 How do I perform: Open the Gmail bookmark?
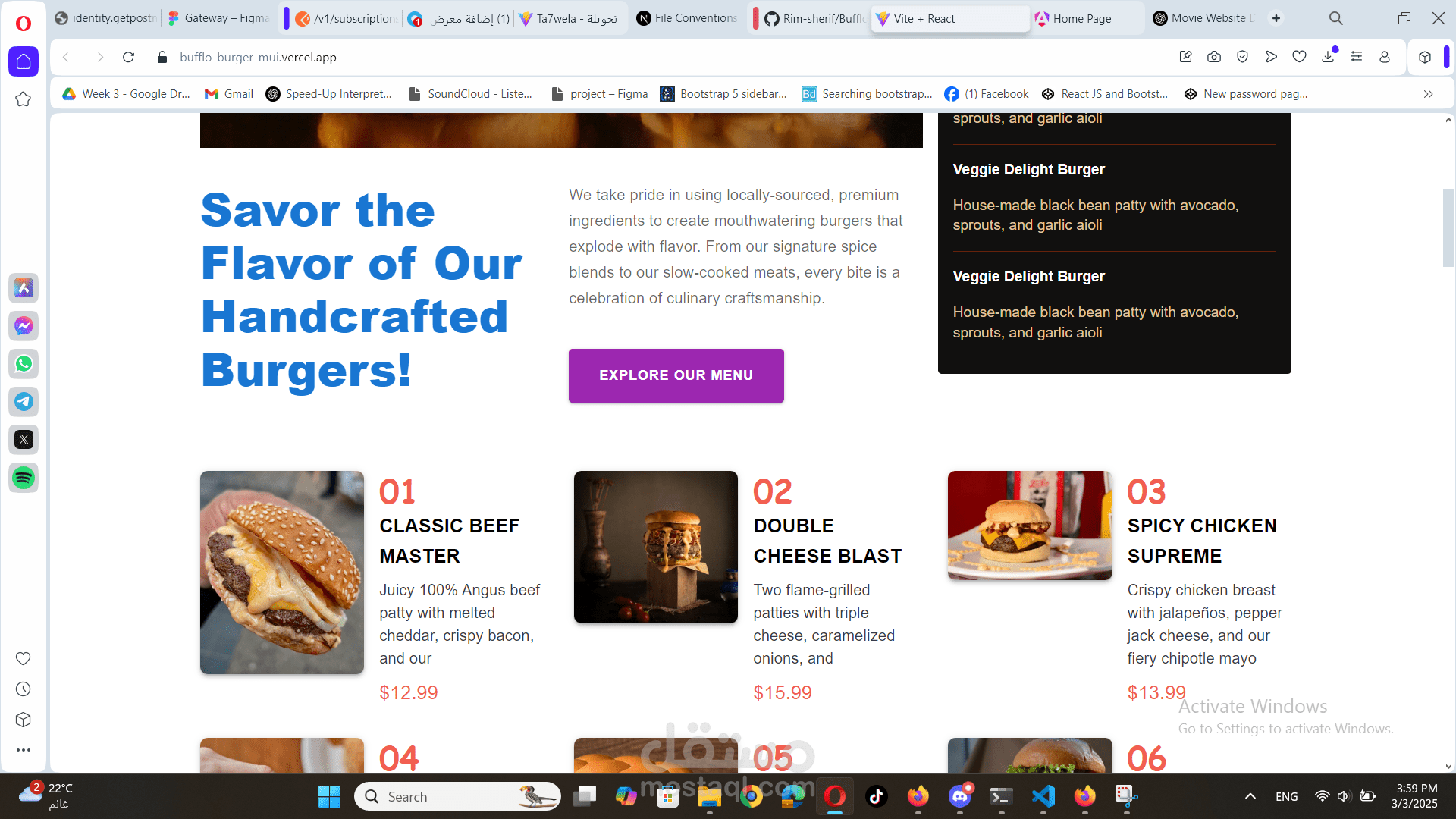tap(229, 94)
